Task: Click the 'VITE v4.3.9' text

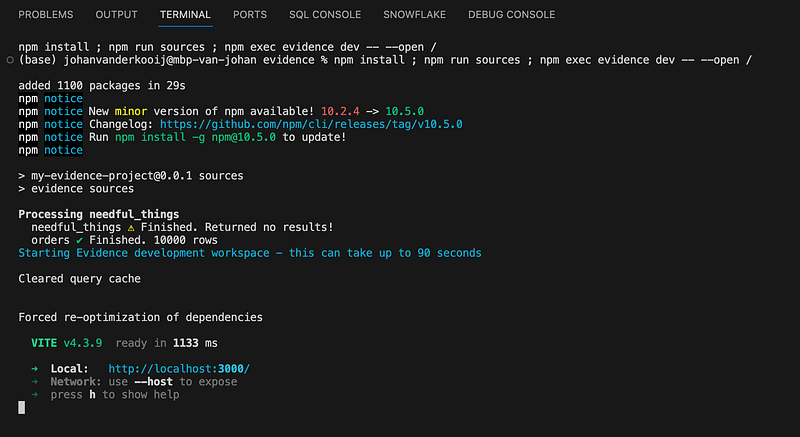Action: tap(67, 343)
